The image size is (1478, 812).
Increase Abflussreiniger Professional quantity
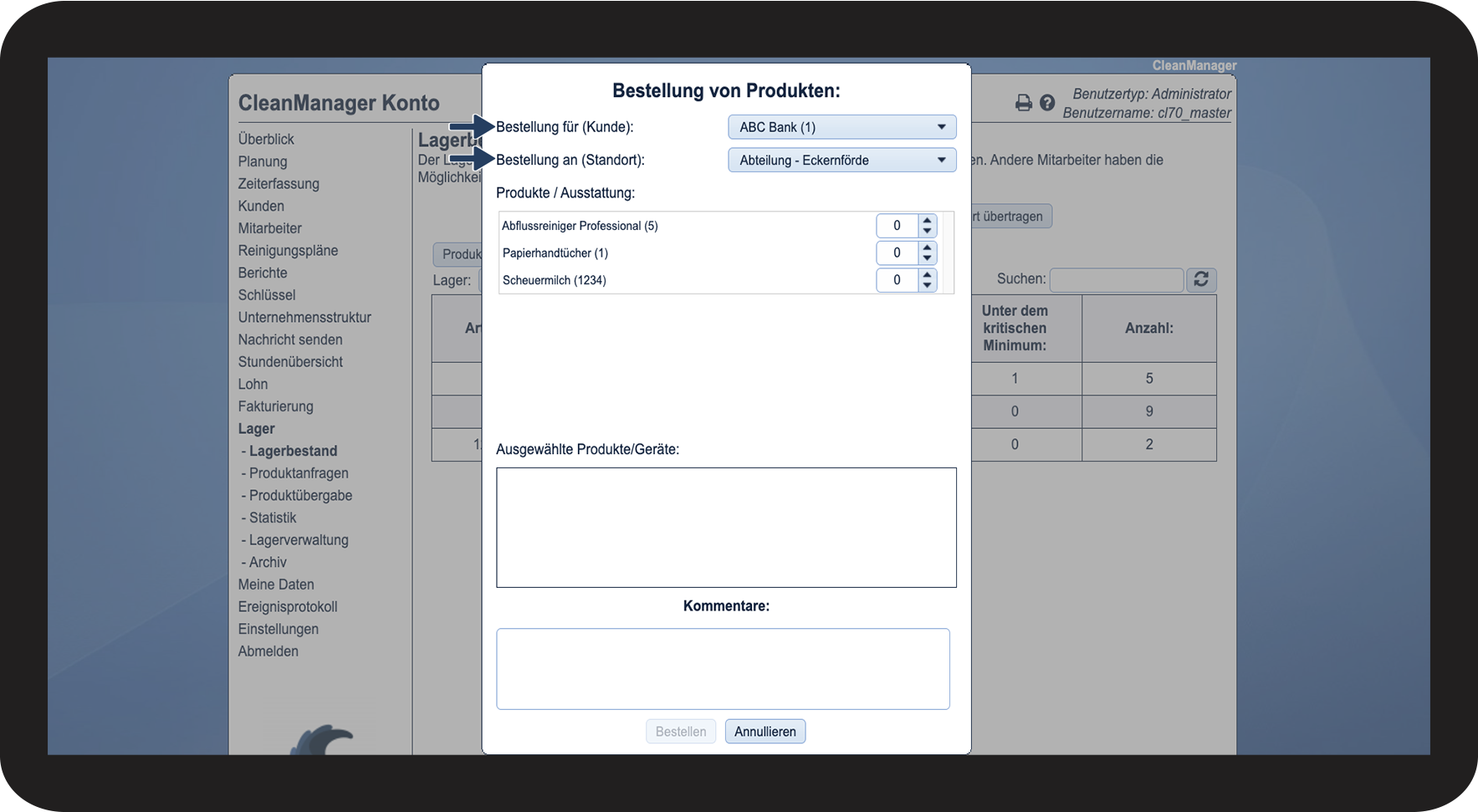tap(927, 221)
